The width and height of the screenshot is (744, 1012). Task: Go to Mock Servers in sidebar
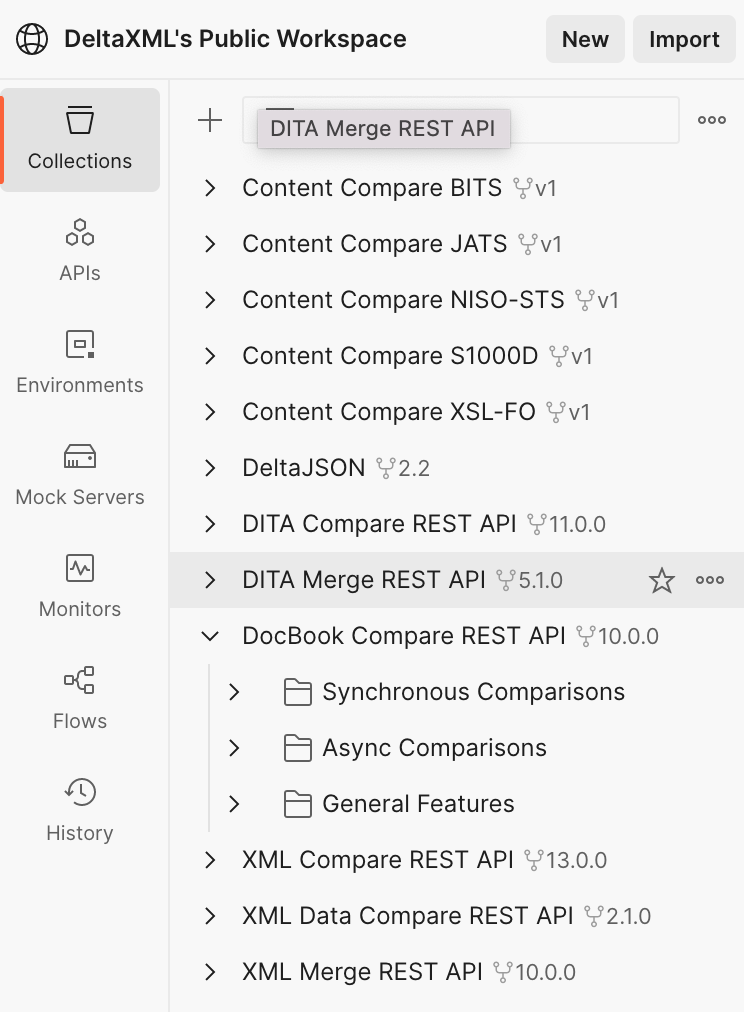[80, 474]
